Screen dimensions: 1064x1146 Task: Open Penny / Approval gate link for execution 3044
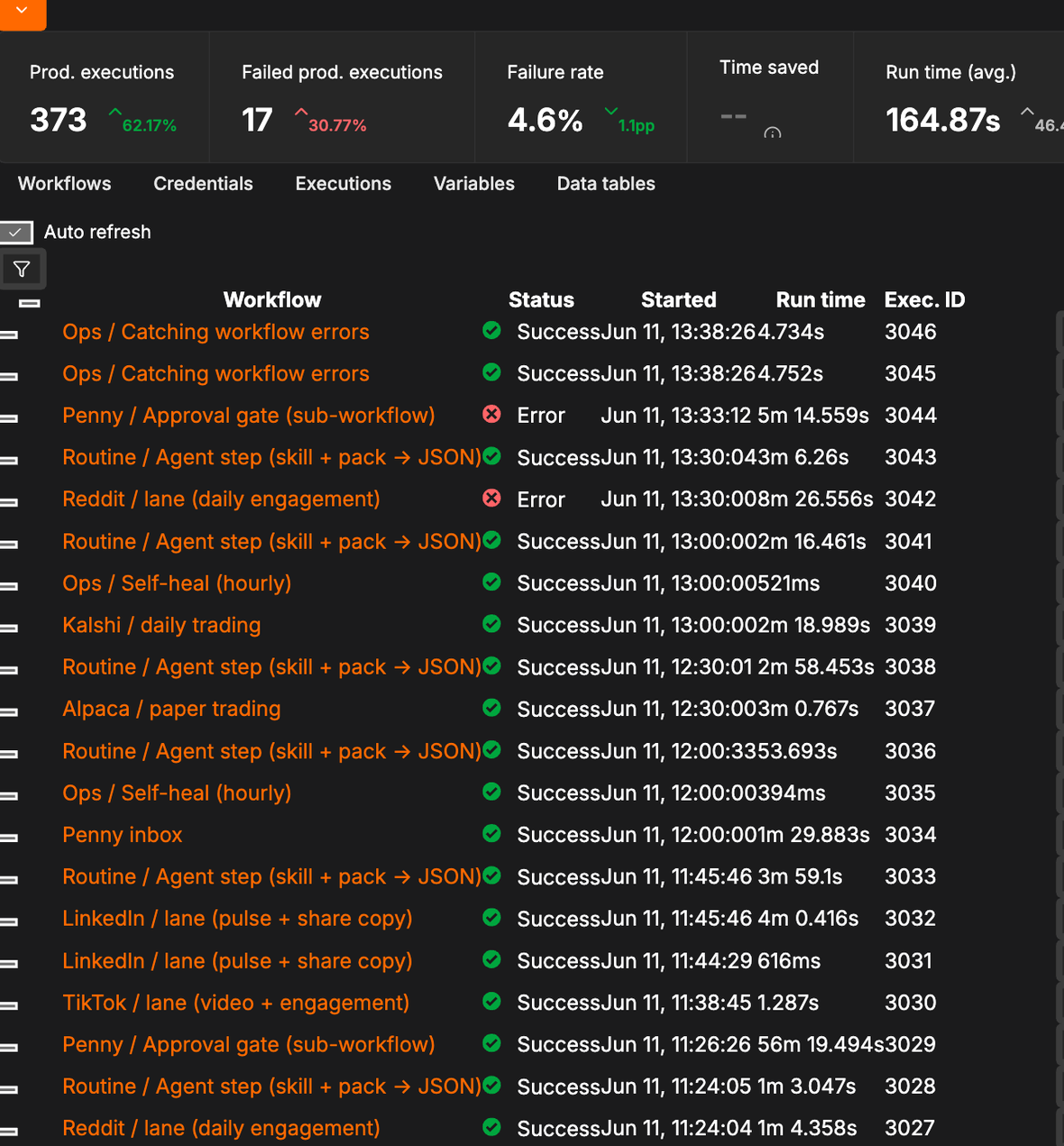249,416
